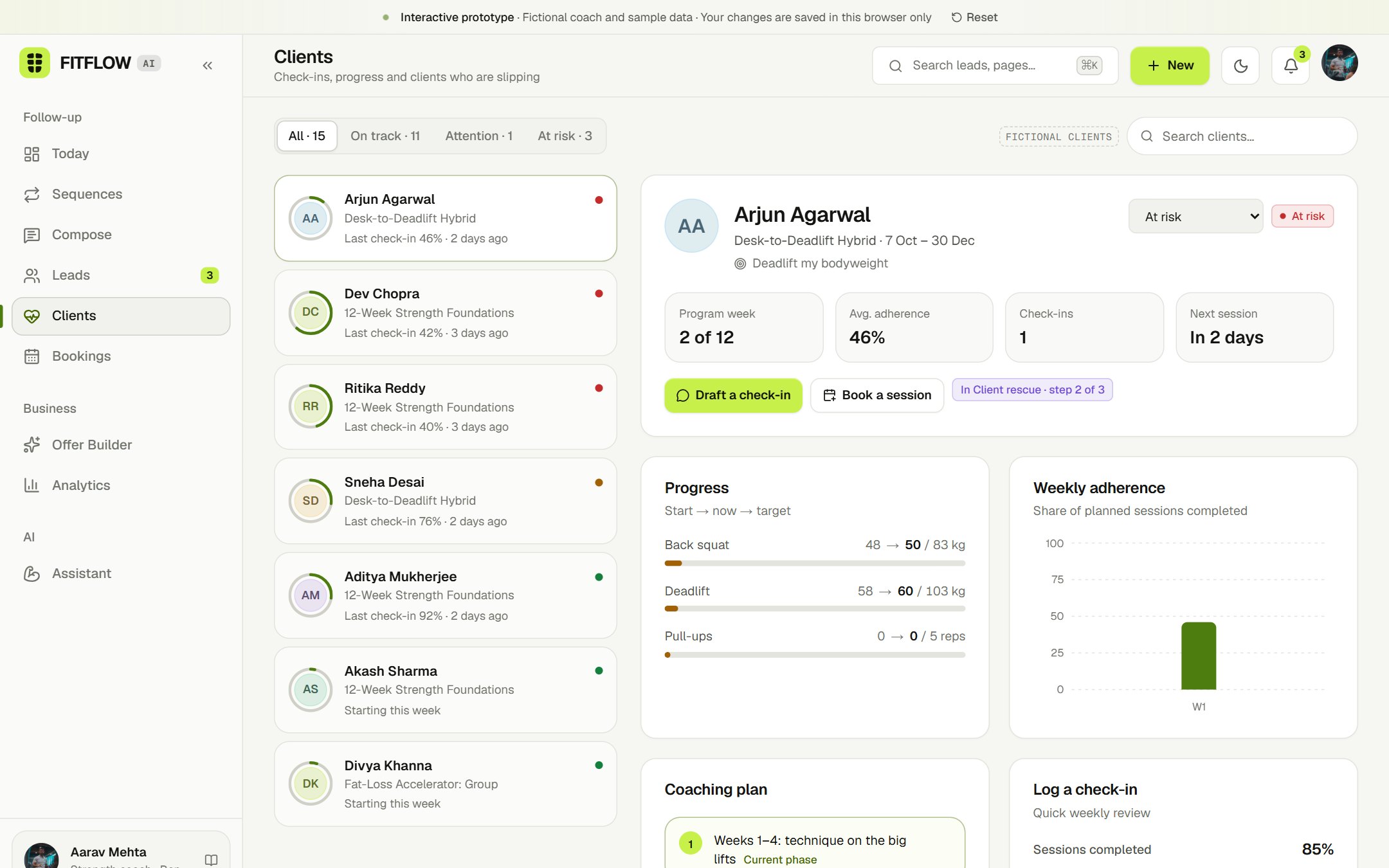Select Divya Khanna client card
1389x868 pixels.
point(445,784)
